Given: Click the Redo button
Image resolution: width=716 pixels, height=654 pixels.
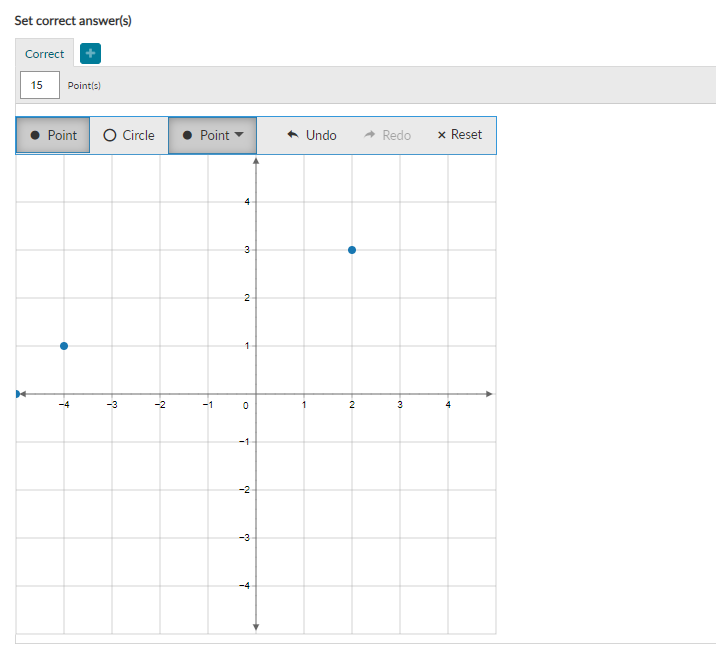Looking at the screenshot, I should [x=387, y=135].
